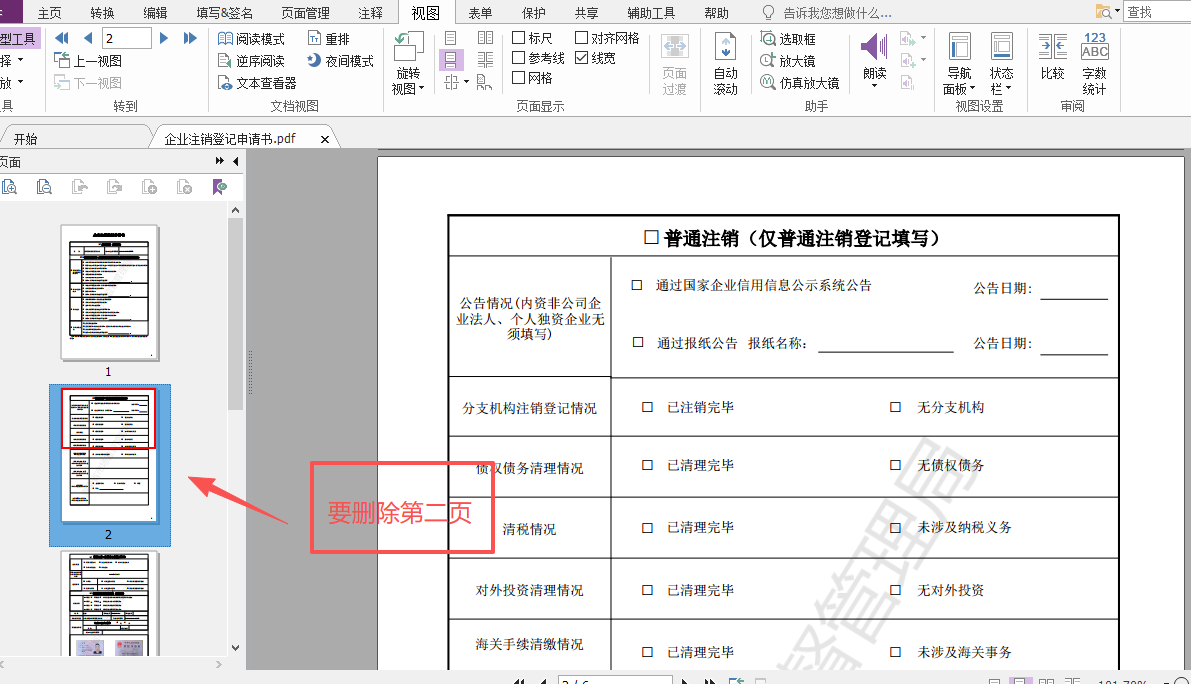The image size is (1191, 684).
Task: Activate the loupe (仿真放大镜) tool
Action: tap(800, 83)
